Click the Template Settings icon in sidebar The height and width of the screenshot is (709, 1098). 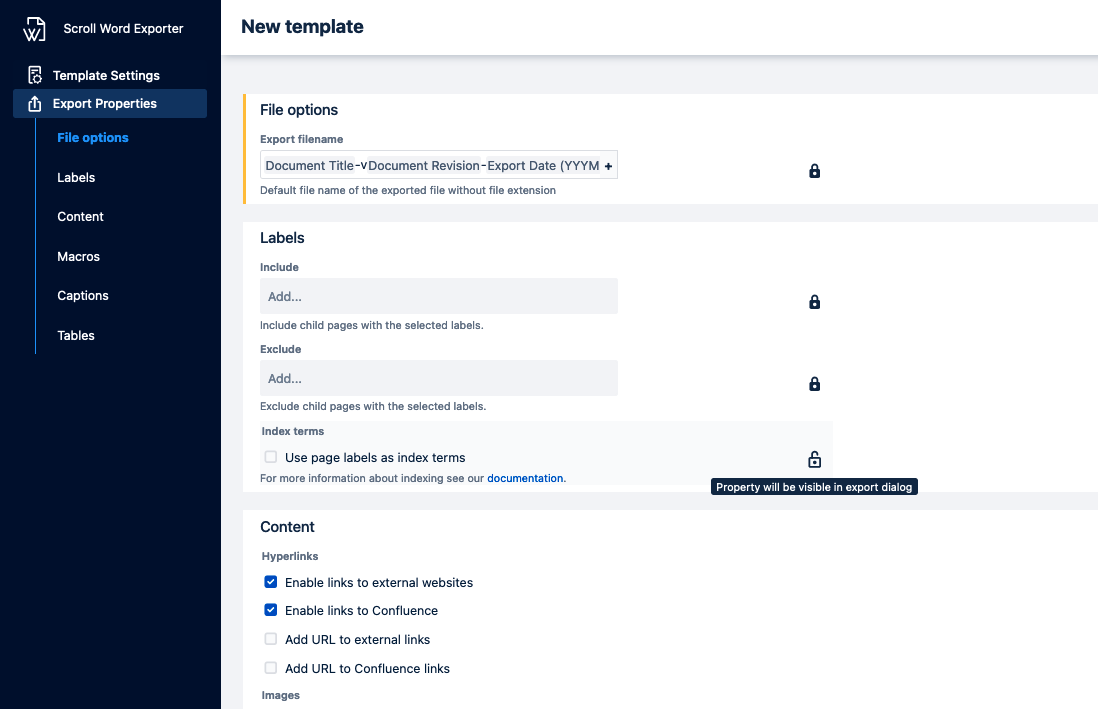tap(35, 75)
